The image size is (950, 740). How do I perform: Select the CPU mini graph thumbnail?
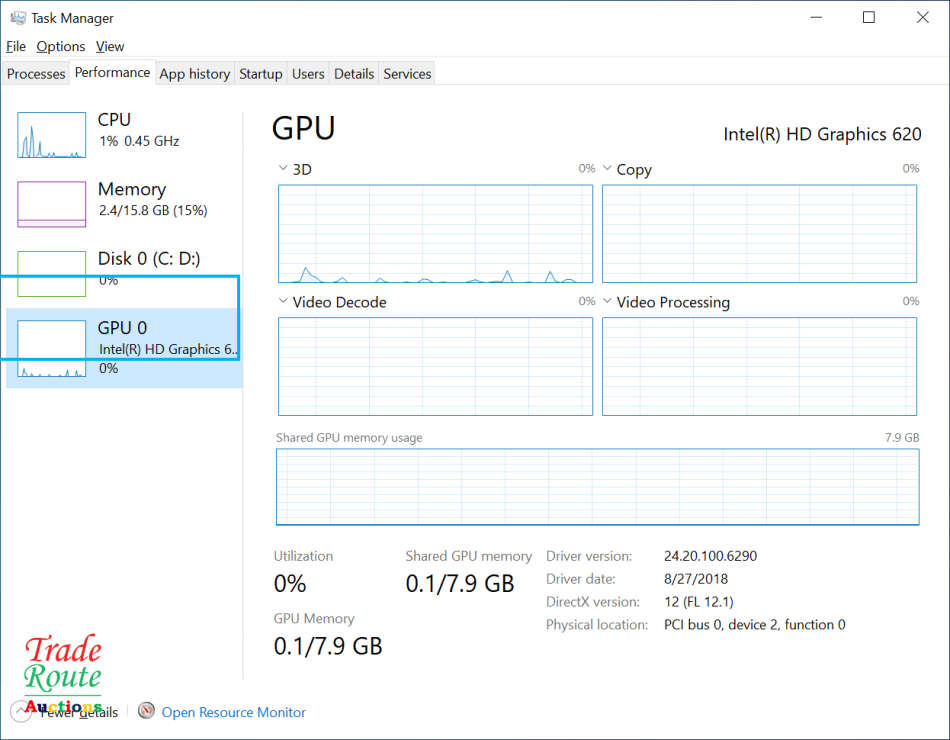point(52,135)
